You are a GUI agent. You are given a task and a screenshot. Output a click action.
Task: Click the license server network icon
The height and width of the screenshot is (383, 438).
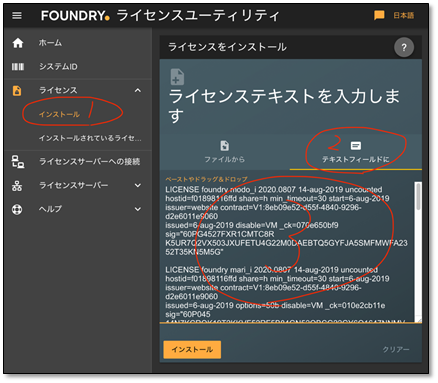click(x=17, y=186)
